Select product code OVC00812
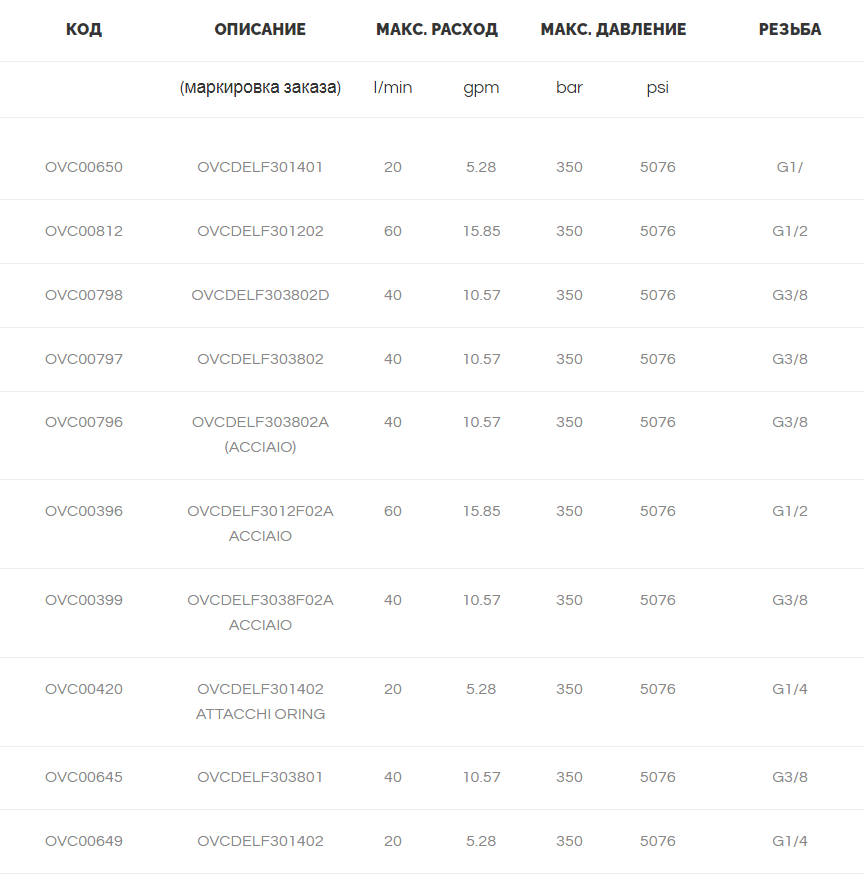 tap(84, 231)
